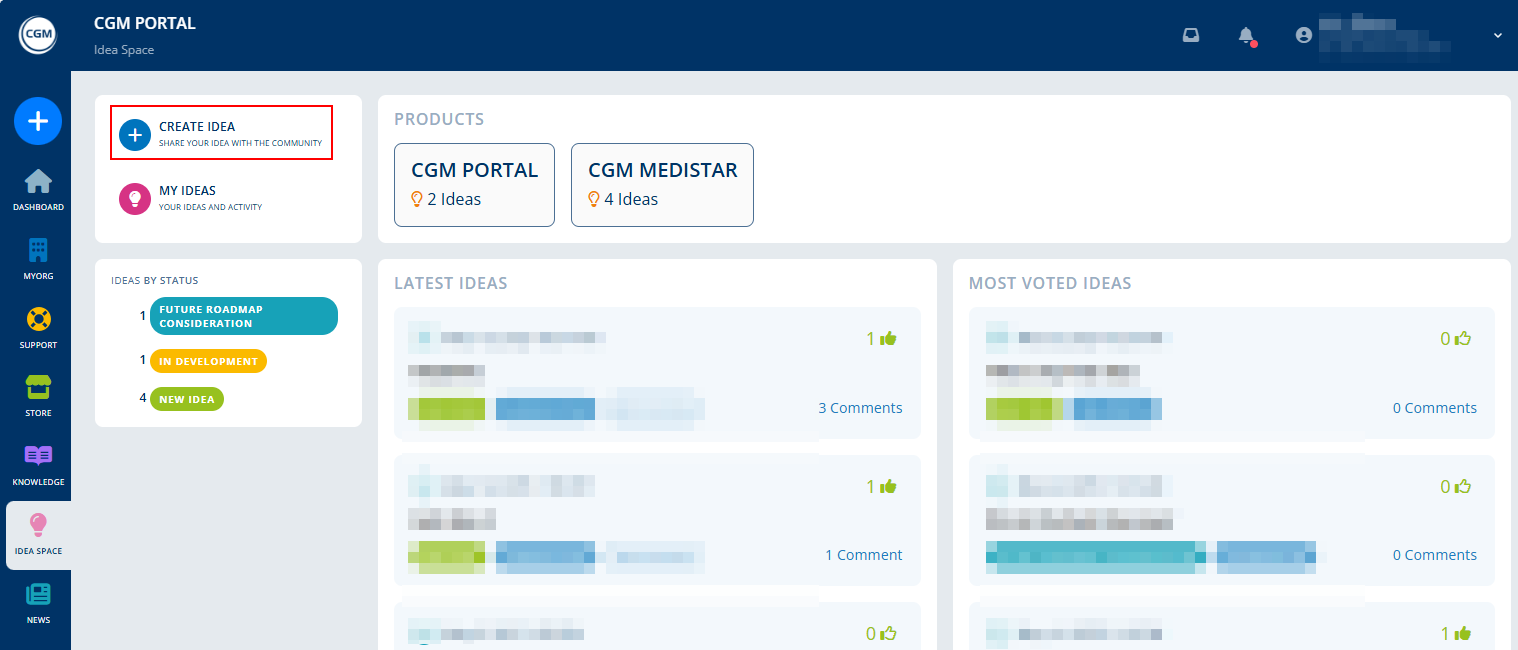
Task: Filter ideas by In Development status
Action: tap(208, 361)
